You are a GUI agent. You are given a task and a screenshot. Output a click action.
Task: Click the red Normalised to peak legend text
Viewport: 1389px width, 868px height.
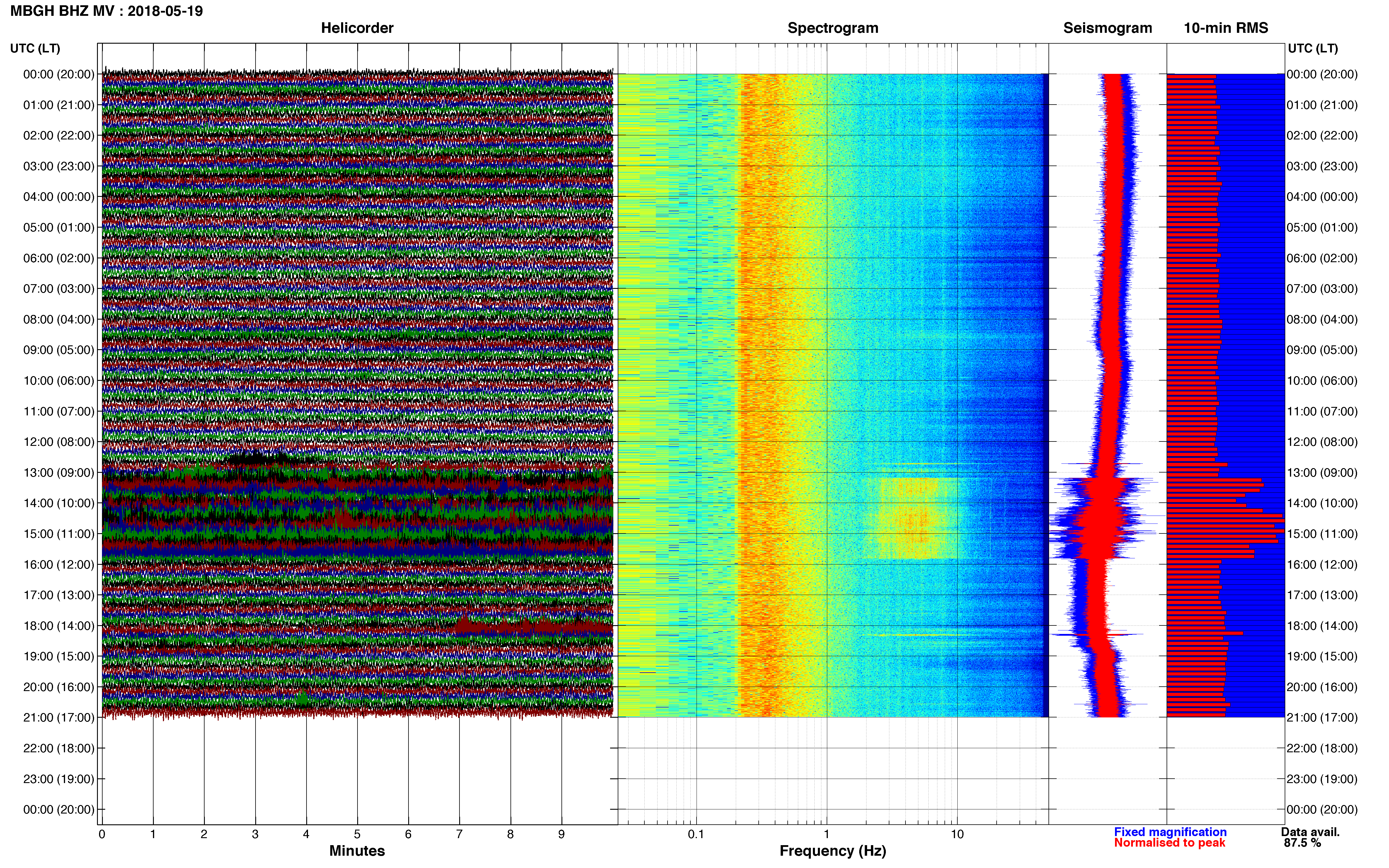tap(1170, 843)
